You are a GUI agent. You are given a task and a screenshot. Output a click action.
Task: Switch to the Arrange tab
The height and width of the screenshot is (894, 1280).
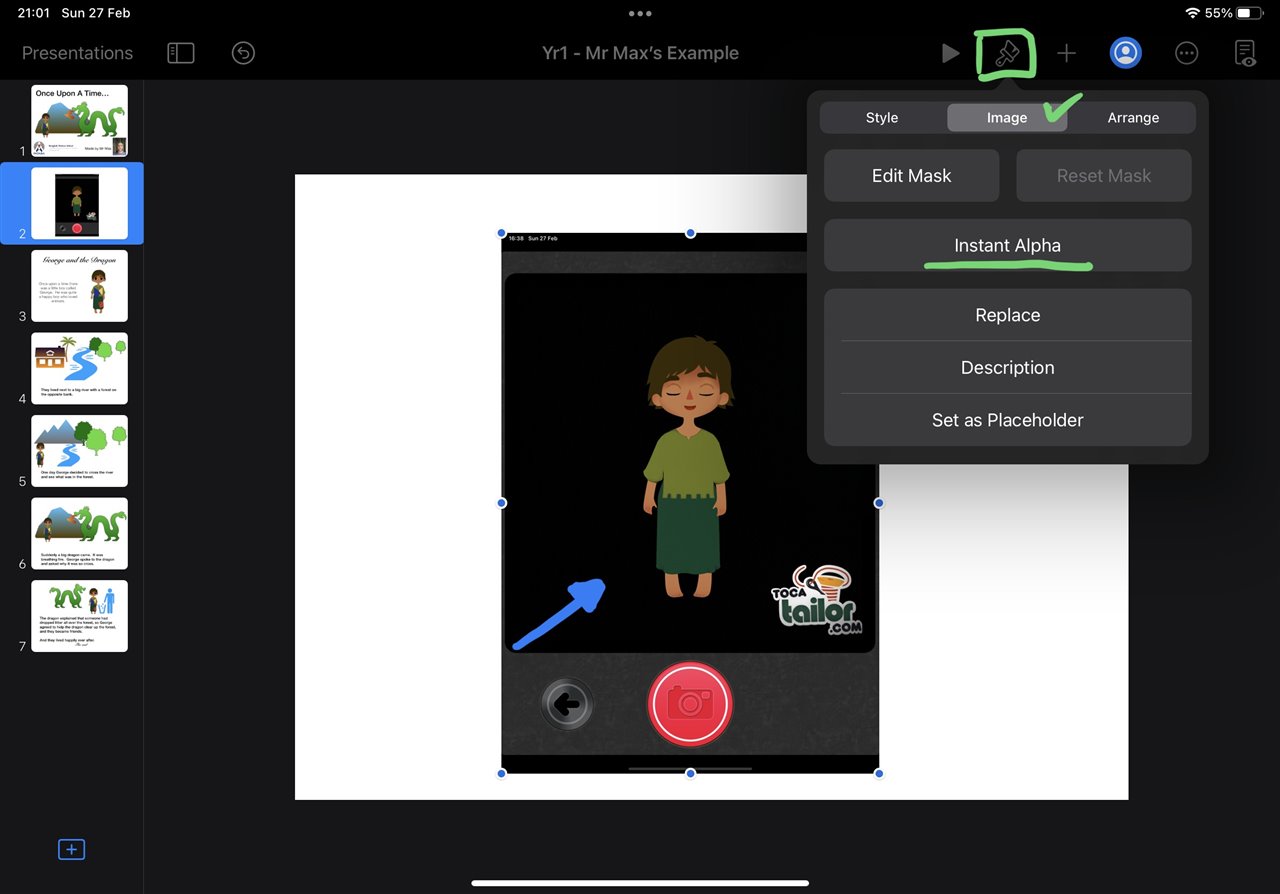click(1133, 117)
